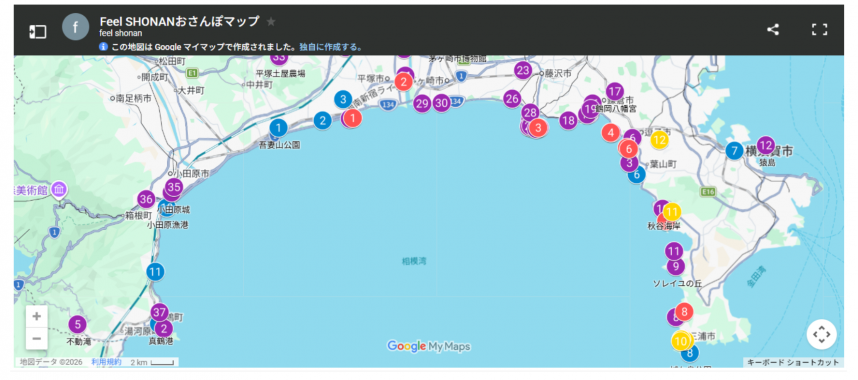Select red marker 1

point(353,118)
